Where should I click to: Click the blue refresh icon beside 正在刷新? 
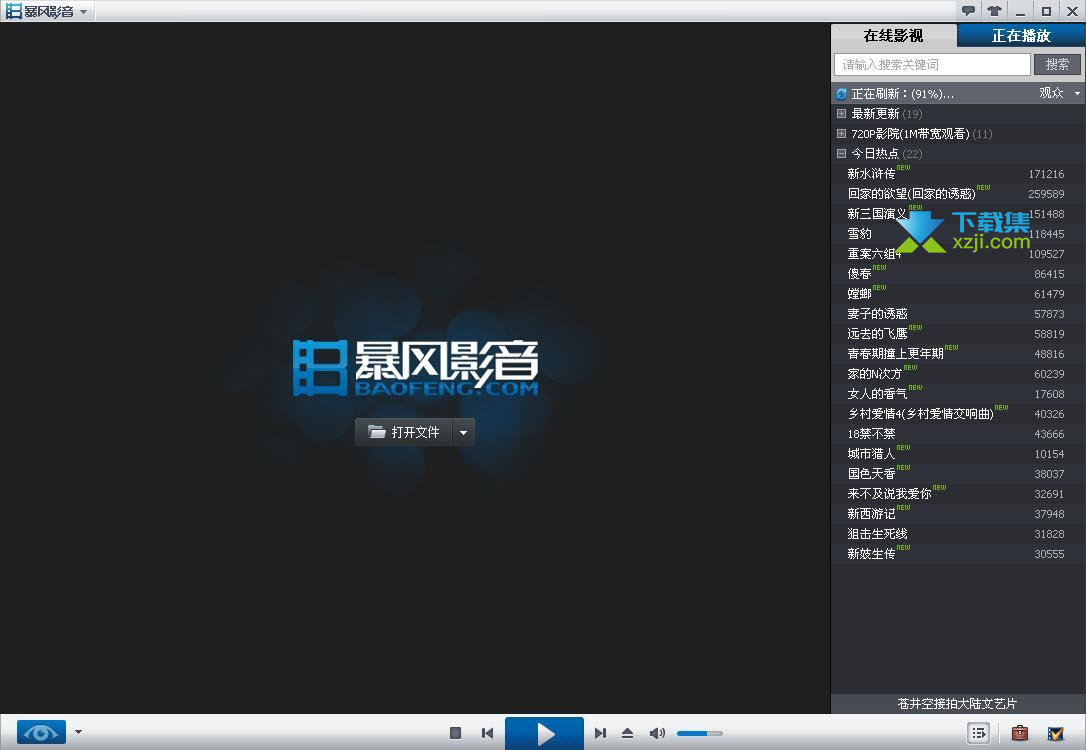[x=842, y=93]
